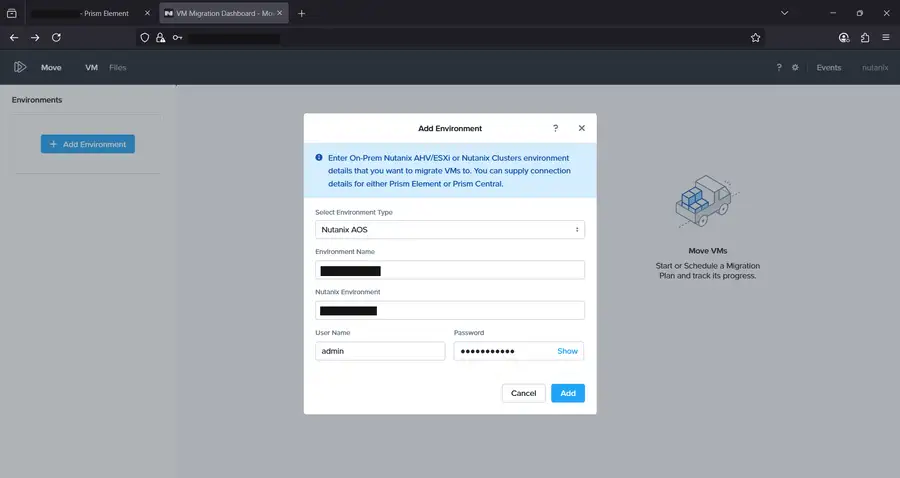The image size is (900, 478).
Task: Bookmark this page with the star icon
Action: coord(755,37)
